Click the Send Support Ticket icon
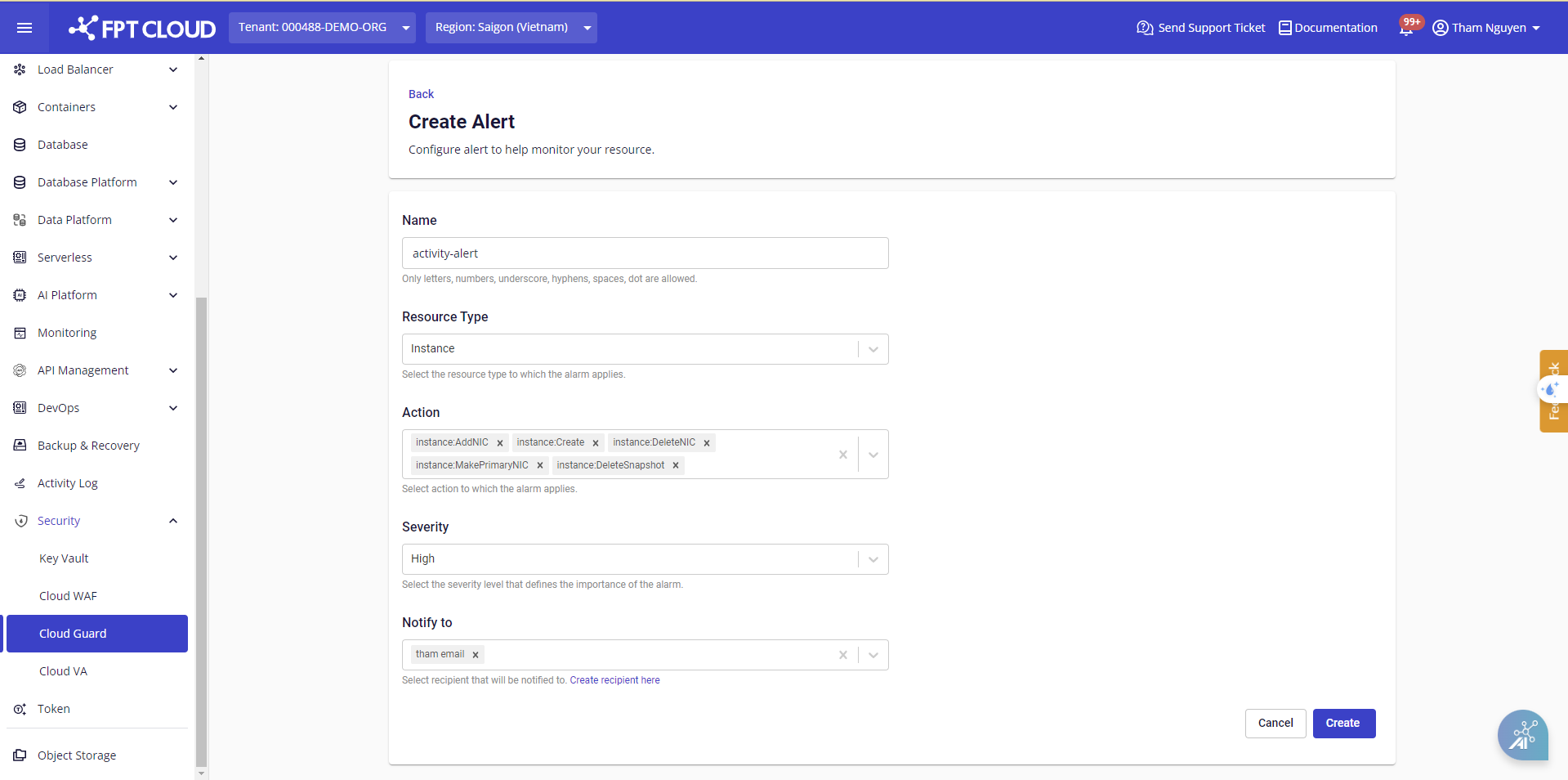Screen dimensions: 1568x780 [x=1144, y=28]
